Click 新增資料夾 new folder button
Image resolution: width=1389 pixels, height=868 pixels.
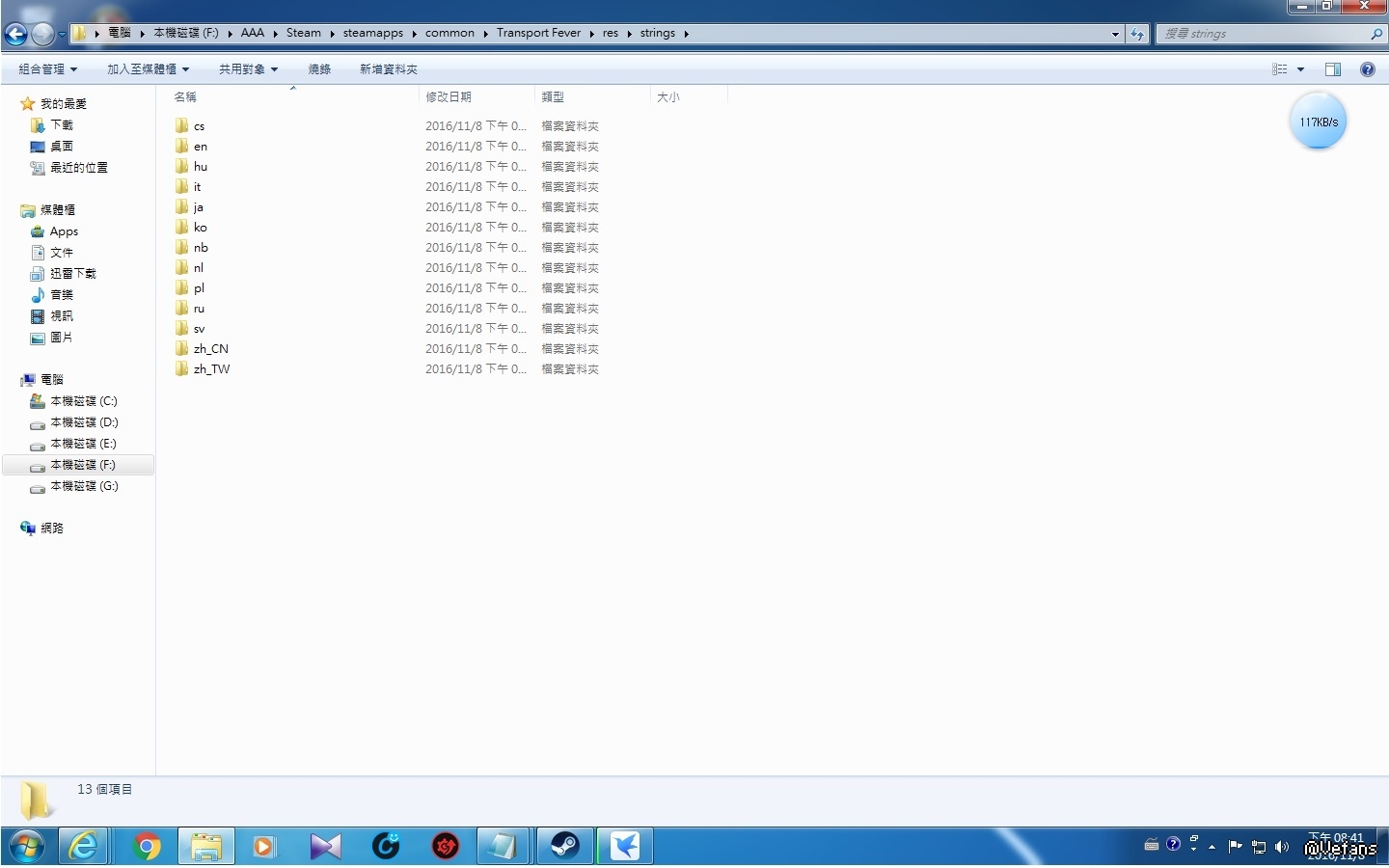tap(389, 69)
